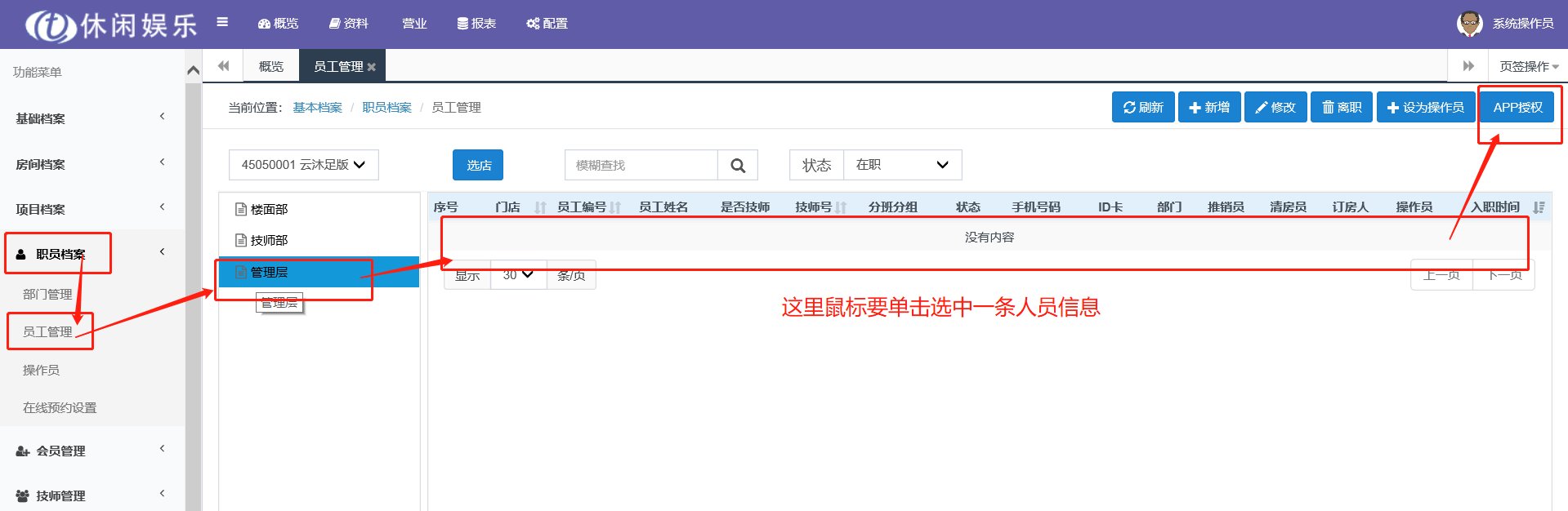Image resolution: width=1568 pixels, height=511 pixels.
Task: Click the magnifier search icon button
Action: click(x=737, y=166)
